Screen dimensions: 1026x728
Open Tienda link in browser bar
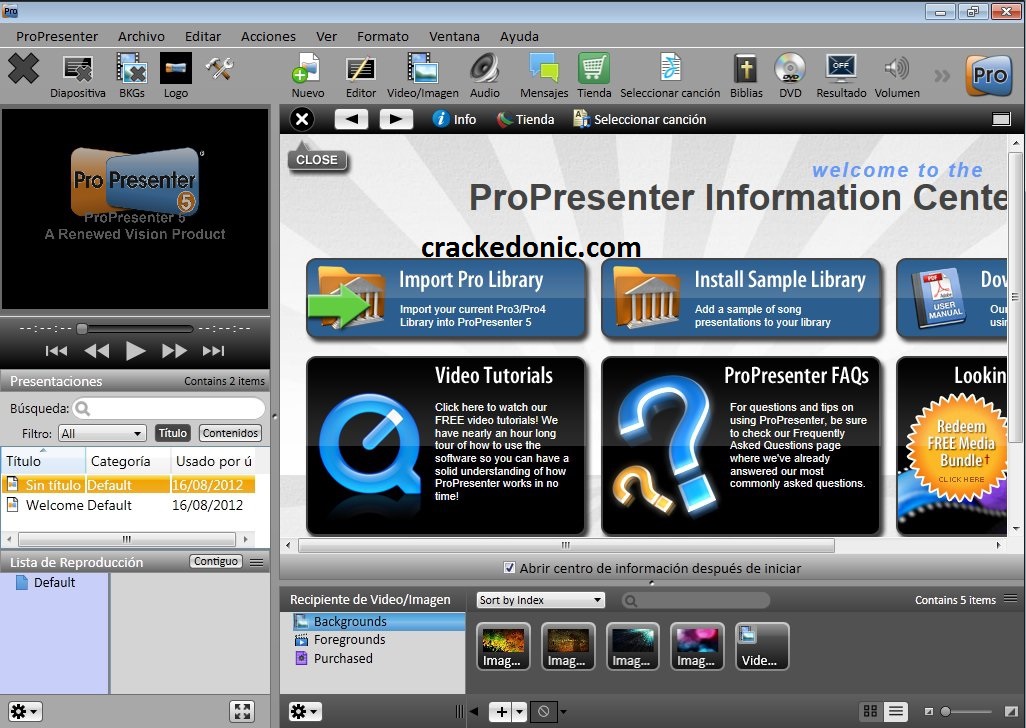coord(525,119)
